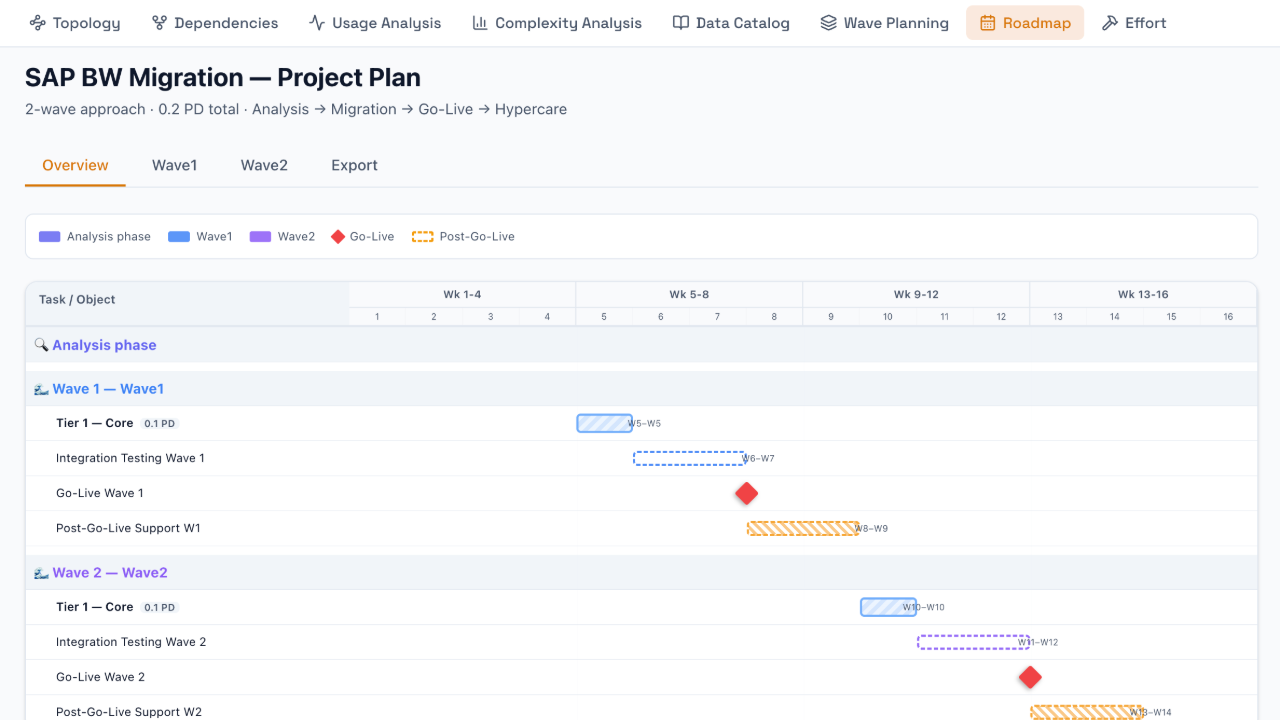Viewport: 1280px width, 720px height.
Task: Switch to the Effort tab
Action: click(x=1134, y=23)
